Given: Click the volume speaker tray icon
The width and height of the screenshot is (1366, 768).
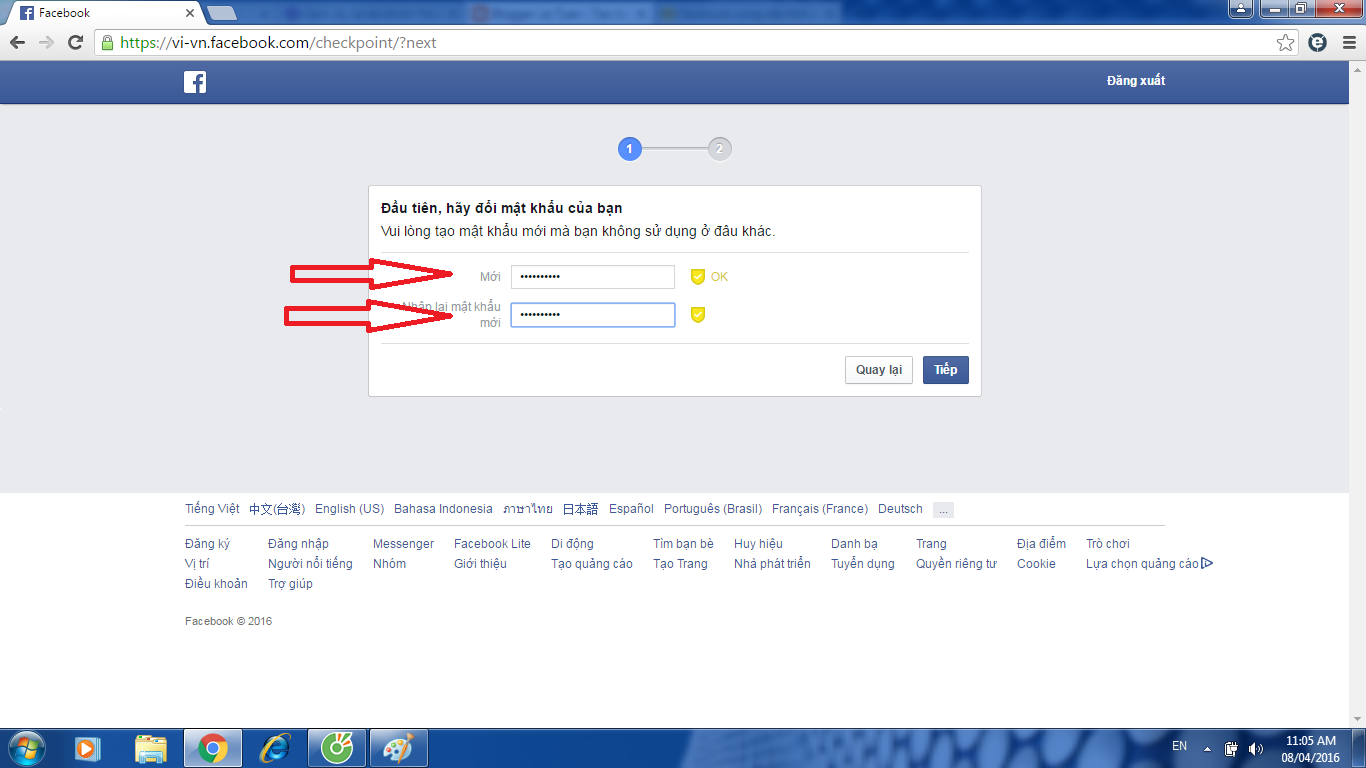Looking at the screenshot, I should 1256,748.
